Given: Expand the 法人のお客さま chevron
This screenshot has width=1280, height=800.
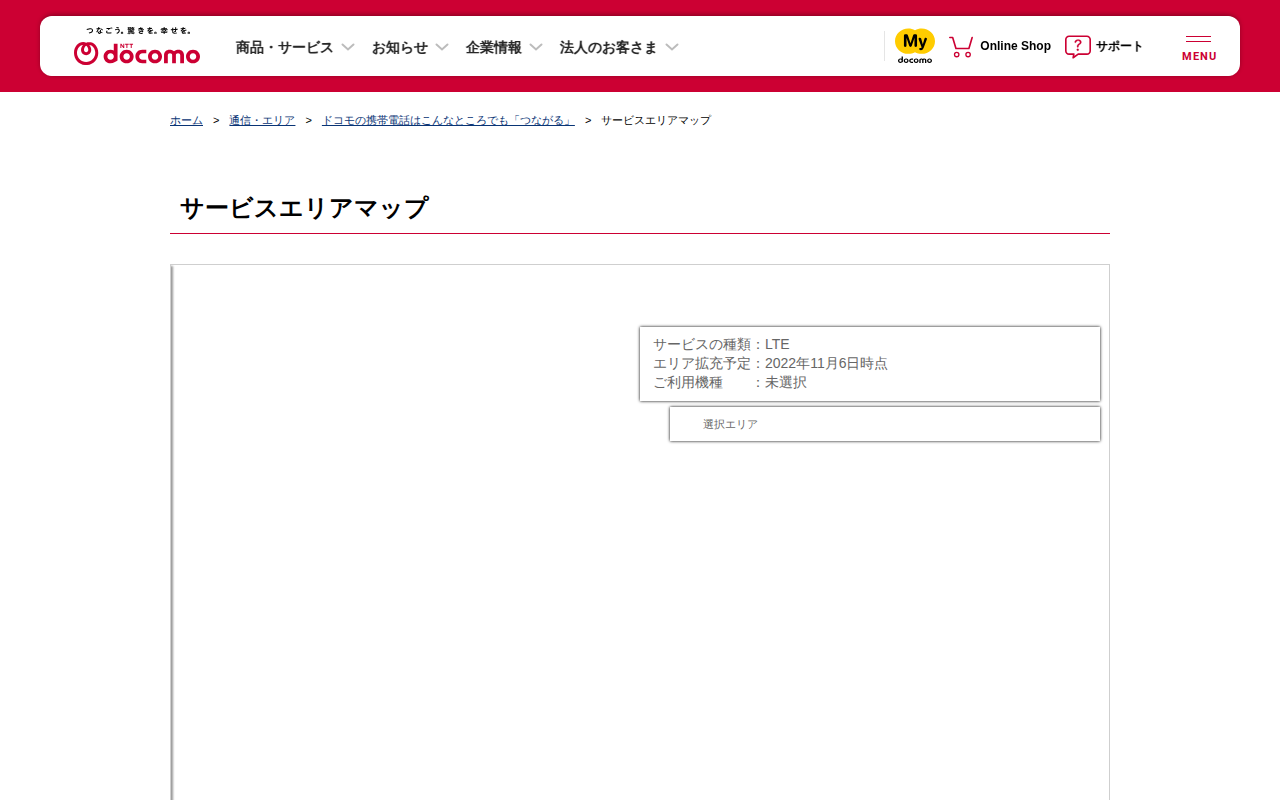Looking at the screenshot, I should pyautogui.click(x=672, y=47).
